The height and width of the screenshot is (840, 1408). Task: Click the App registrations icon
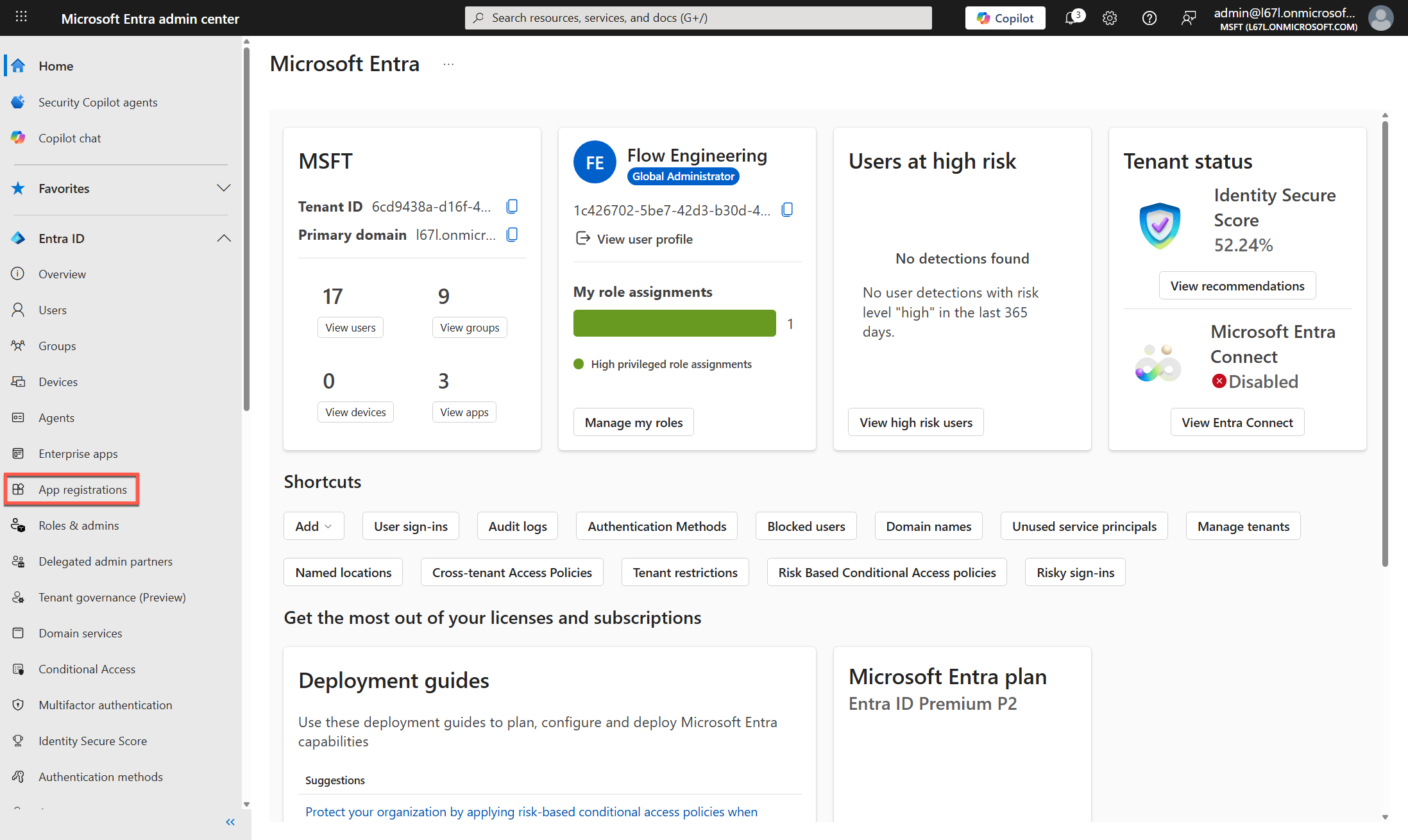click(18, 489)
